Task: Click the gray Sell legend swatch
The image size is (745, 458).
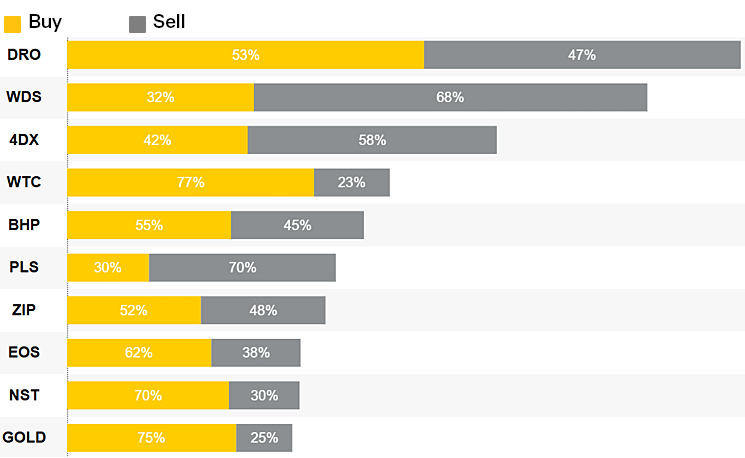Action: pos(138,23)
